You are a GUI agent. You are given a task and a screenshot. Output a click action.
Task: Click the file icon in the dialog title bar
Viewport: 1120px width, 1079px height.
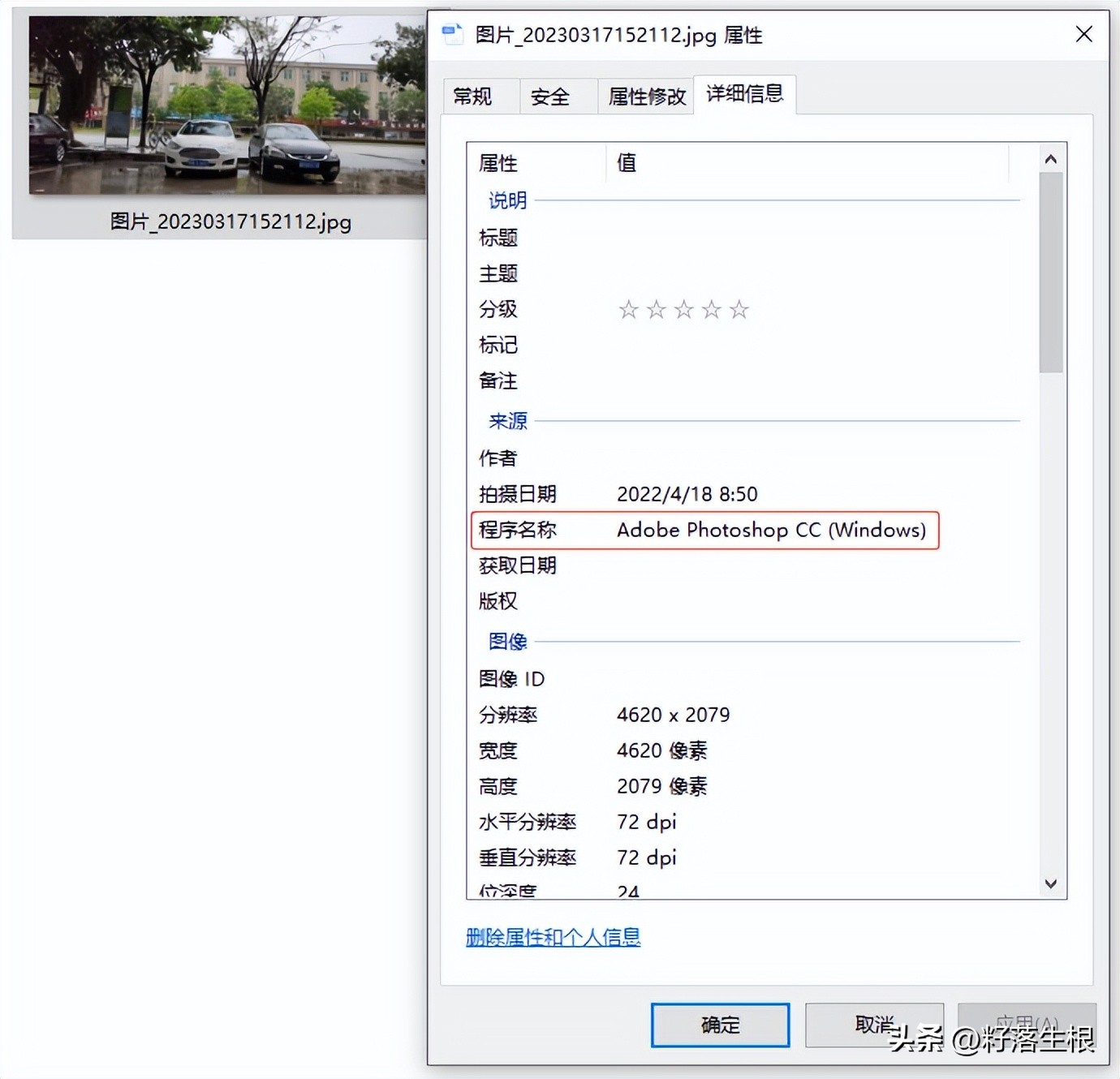click(452, 34)
